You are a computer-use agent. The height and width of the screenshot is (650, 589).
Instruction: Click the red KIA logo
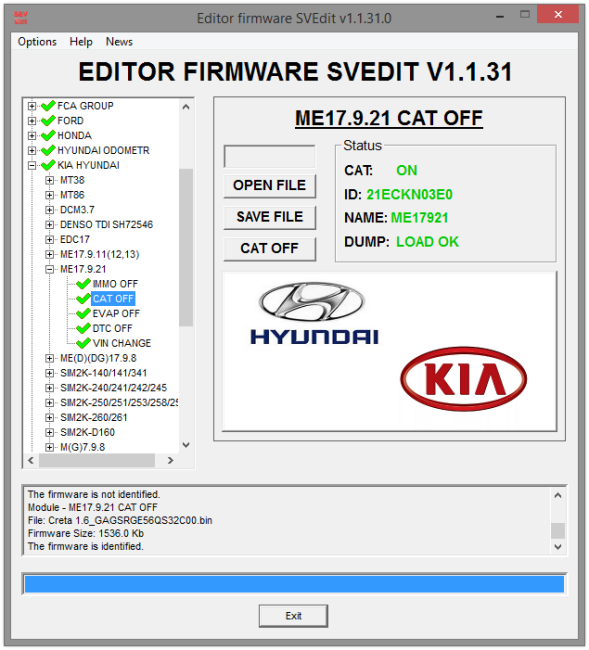(x=463, y=379)
